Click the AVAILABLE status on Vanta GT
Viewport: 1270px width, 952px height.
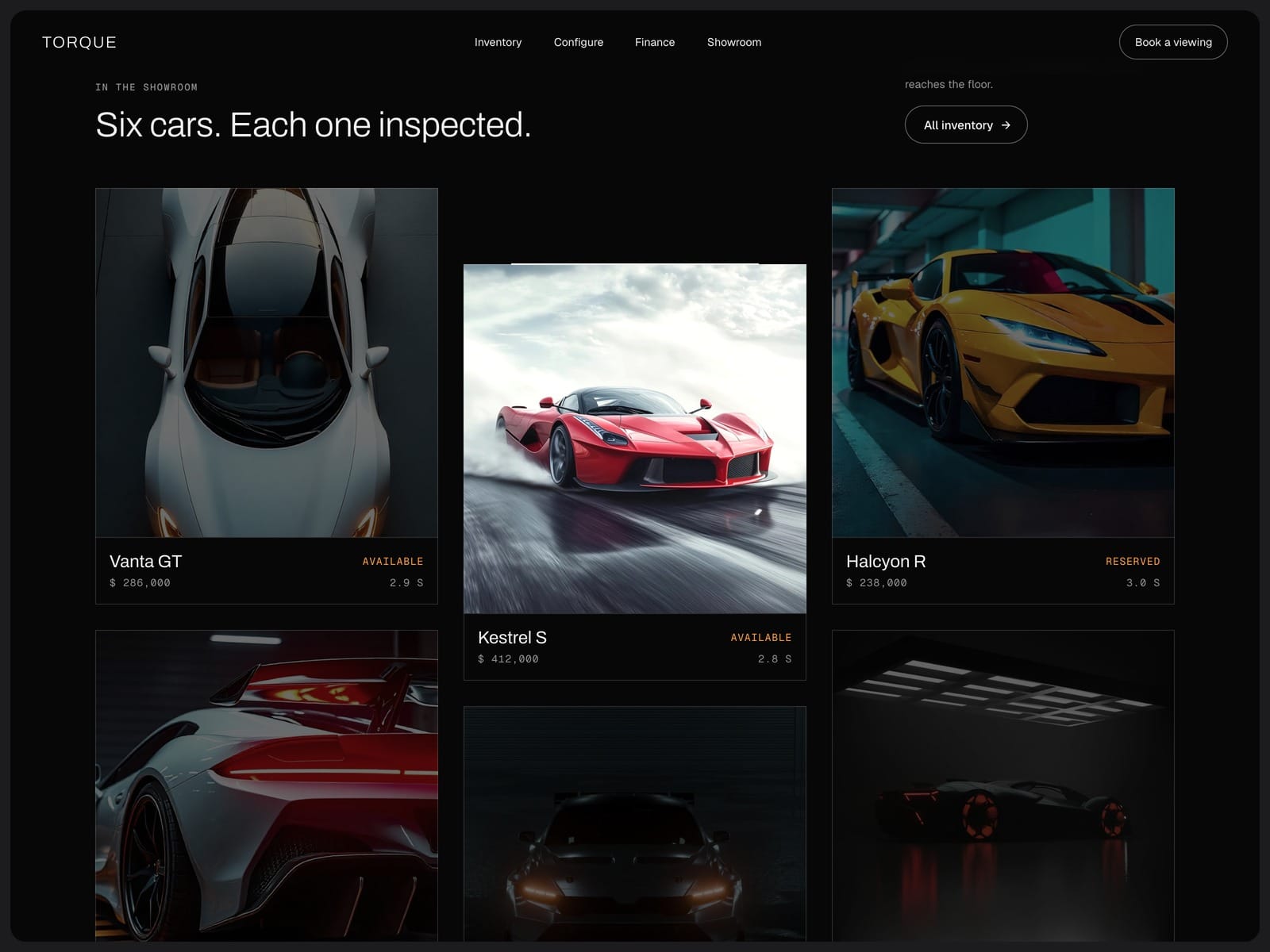click(x=393, y=561)
